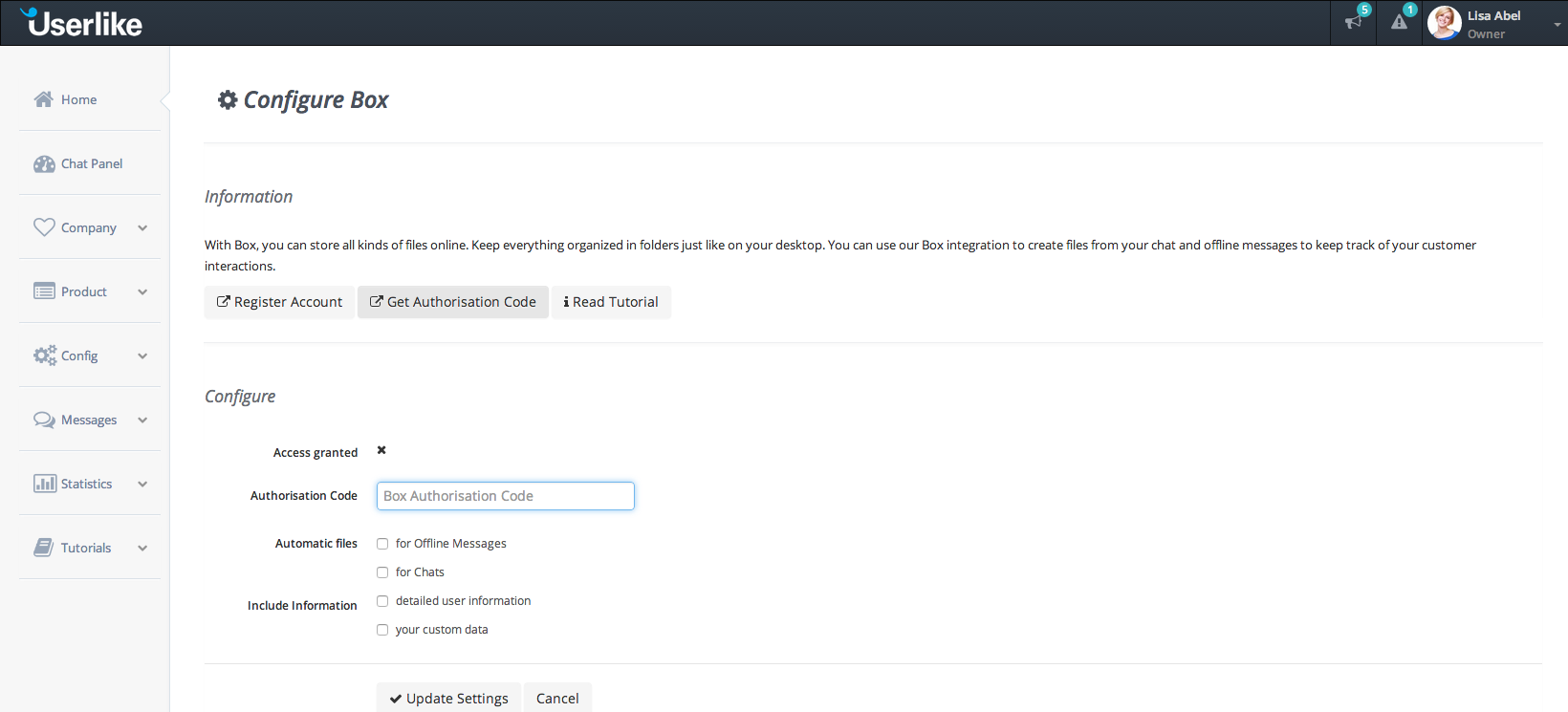Select Product in sidebar menu
1568x712 pixels.
[x=84, y=291]
